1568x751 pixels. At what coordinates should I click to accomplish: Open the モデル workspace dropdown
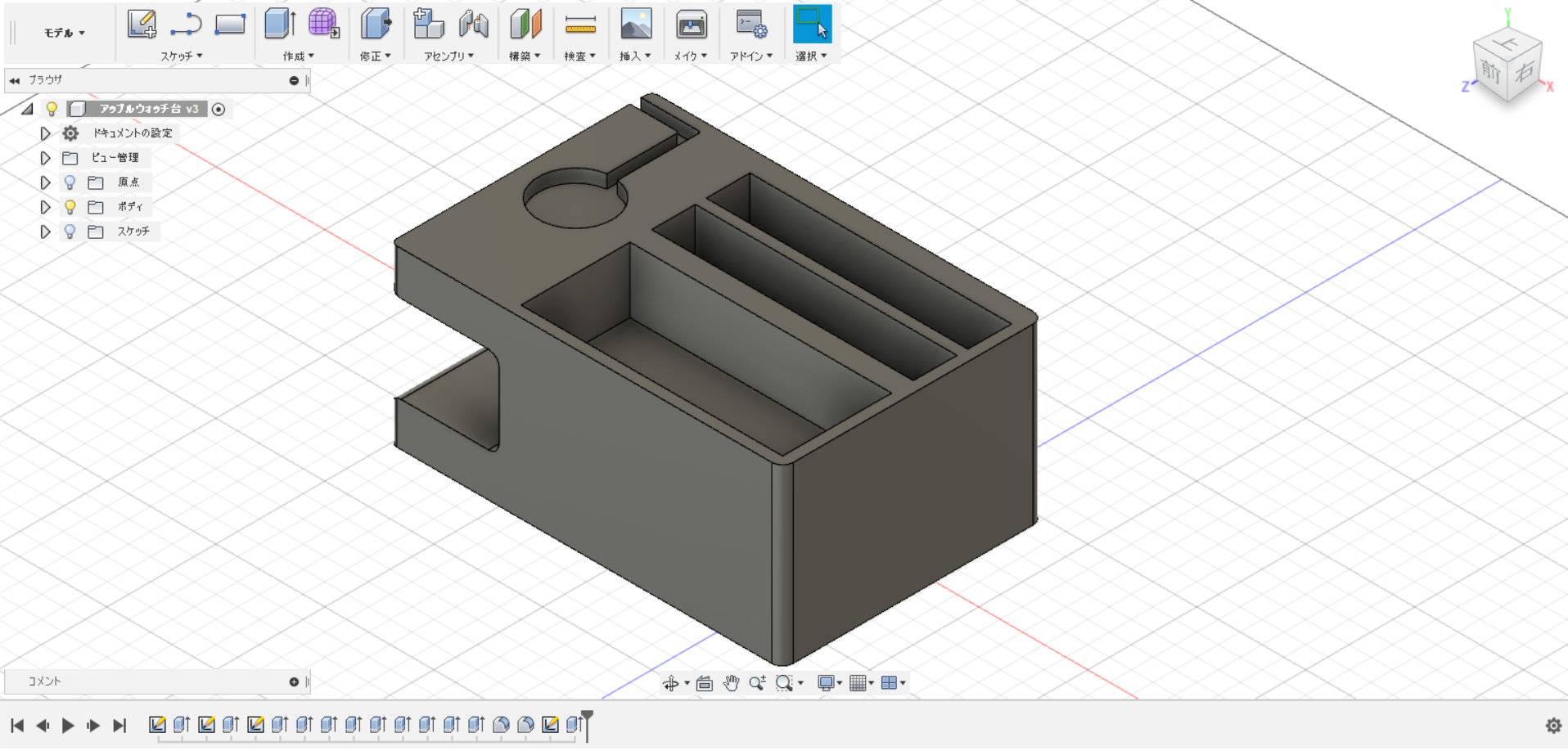click(65, 33)
